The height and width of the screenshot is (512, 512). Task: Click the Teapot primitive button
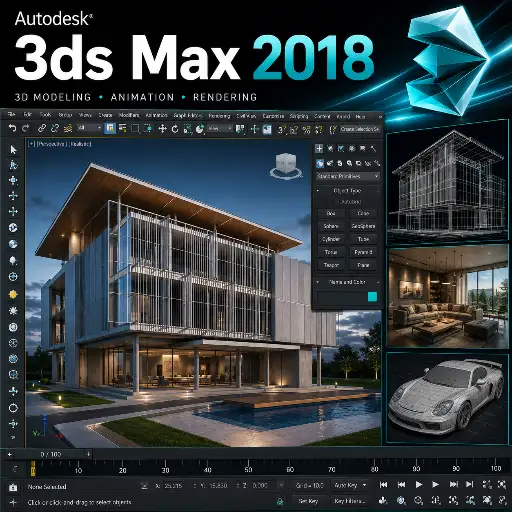(331, 265)
